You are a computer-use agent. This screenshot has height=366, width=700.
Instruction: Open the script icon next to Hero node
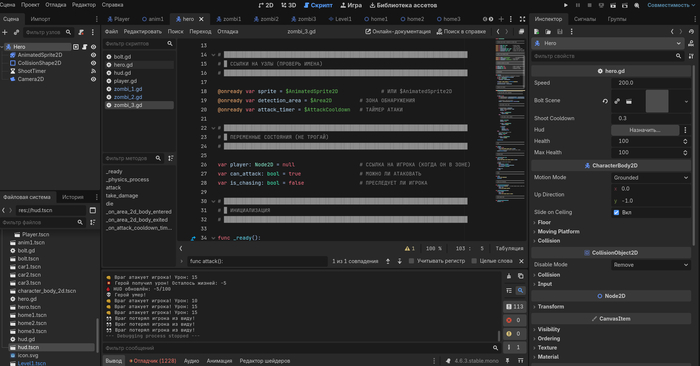point(84,47)
